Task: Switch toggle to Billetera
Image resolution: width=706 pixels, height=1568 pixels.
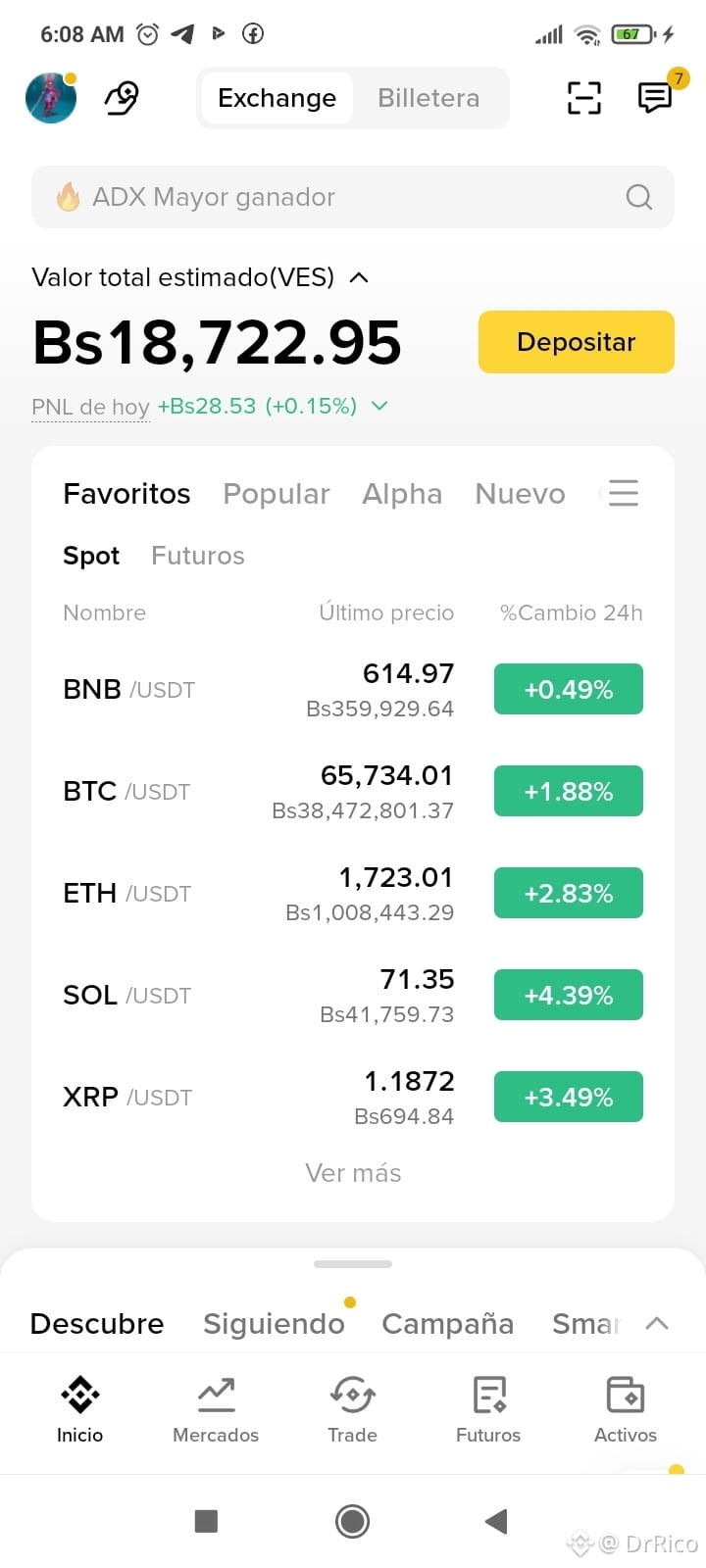Action: pyautogui.click(x=429, y=98)
